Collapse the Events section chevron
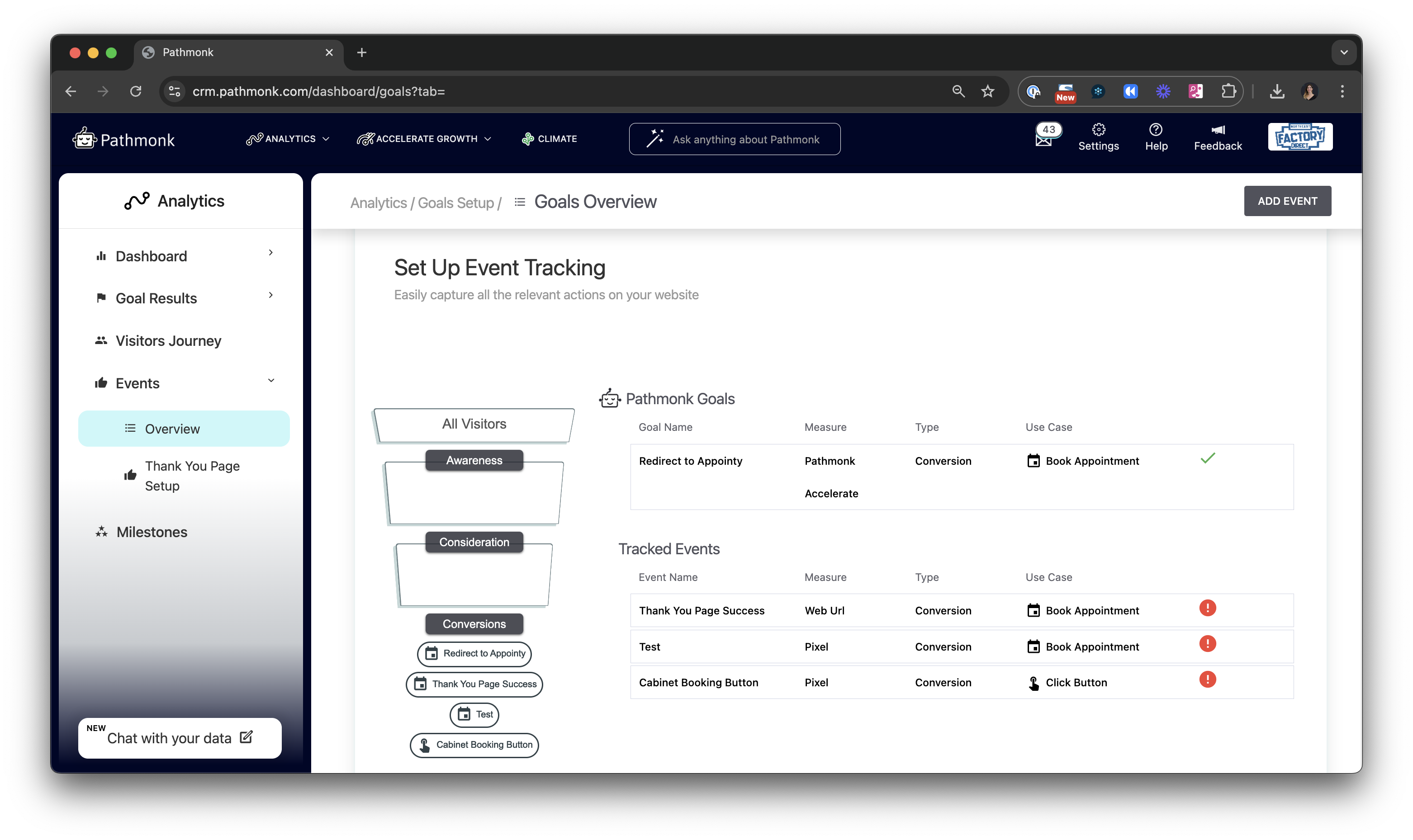This screenshot has width=1413, height=840. 271,380
